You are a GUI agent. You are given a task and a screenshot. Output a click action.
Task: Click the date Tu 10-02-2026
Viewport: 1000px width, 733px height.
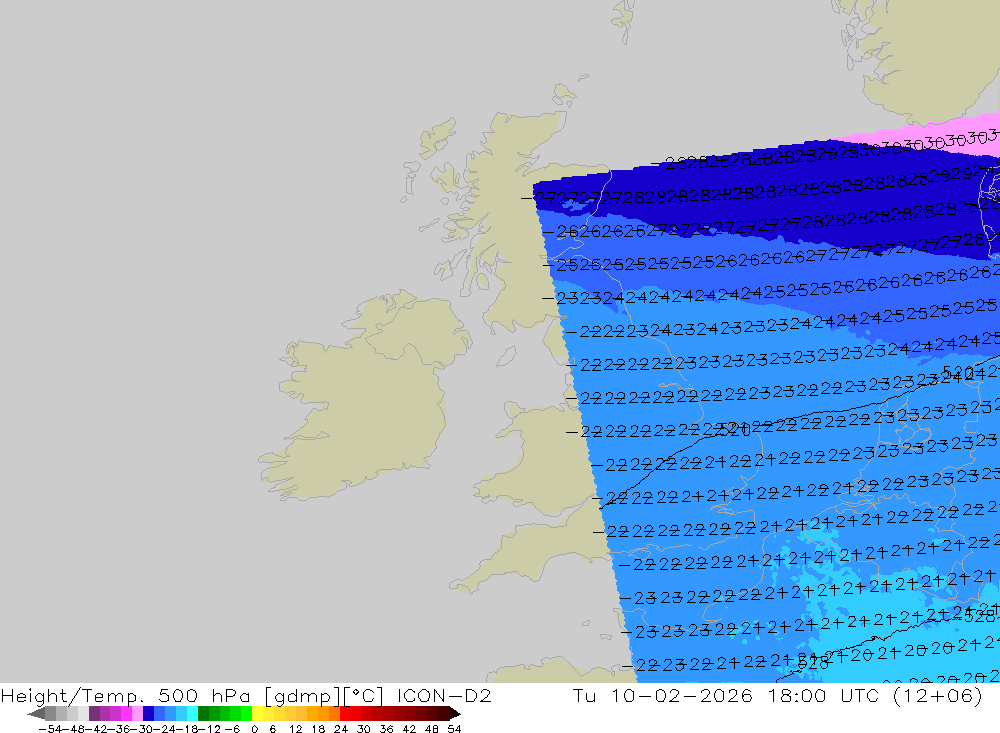(662, 695)
